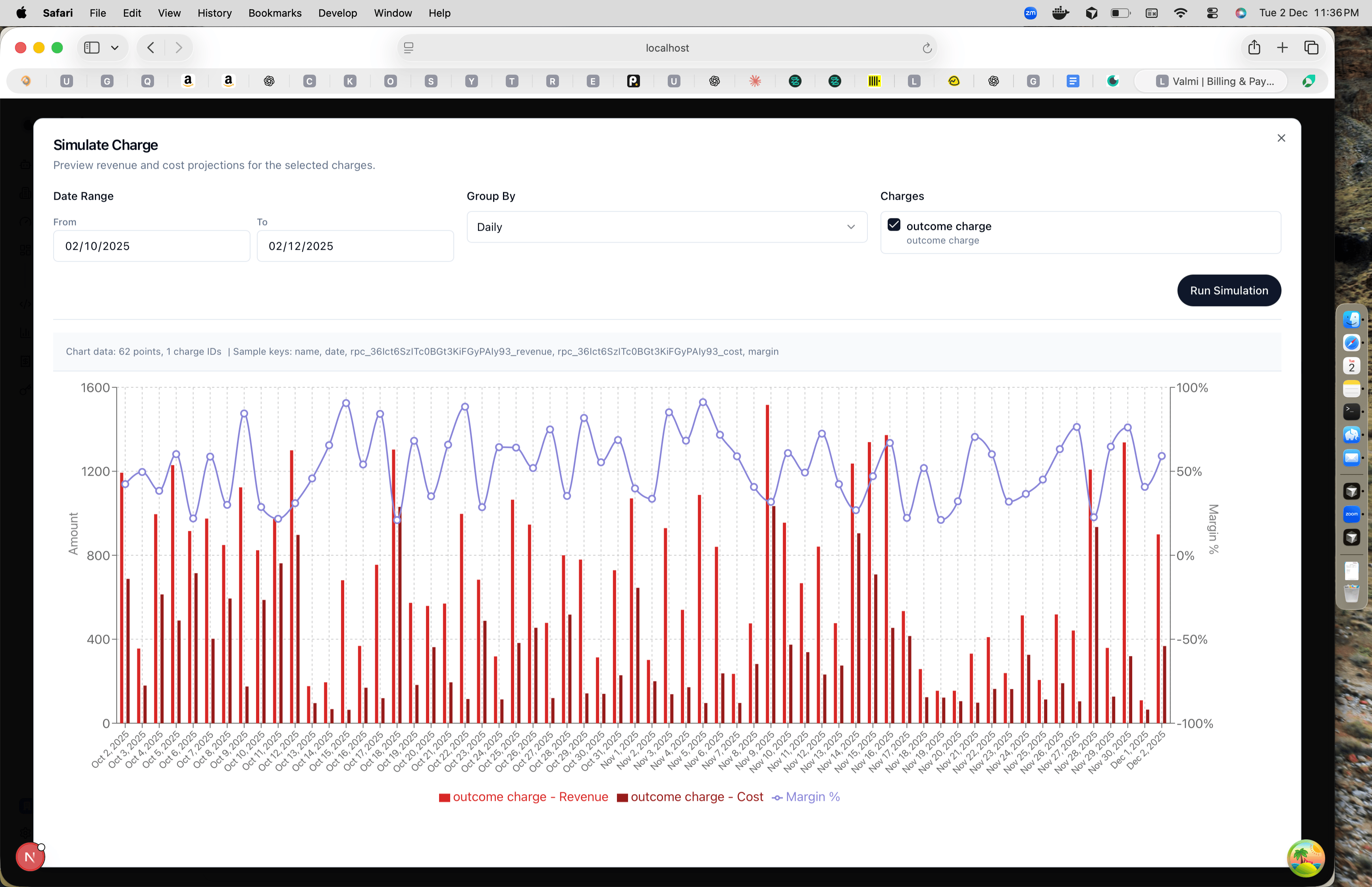Open Notes from the Dock
The width and height of the screenshot is (1372, 887).
(1351, 389)
